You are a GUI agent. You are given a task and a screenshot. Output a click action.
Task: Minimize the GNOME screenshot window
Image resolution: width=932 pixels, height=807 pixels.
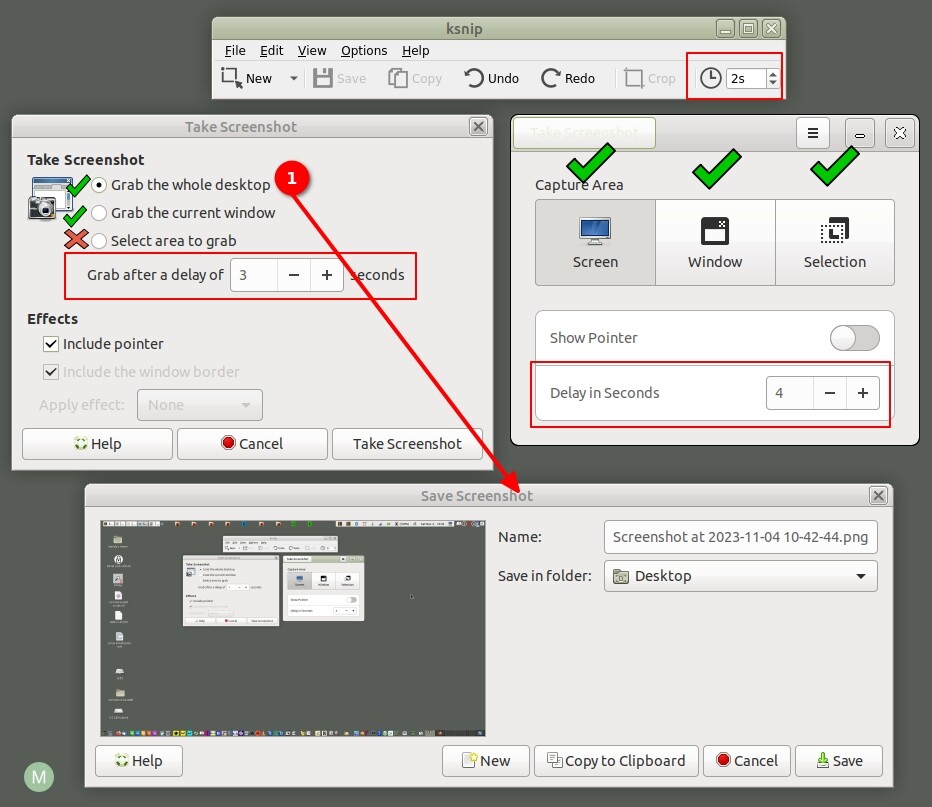click(859, 133)
